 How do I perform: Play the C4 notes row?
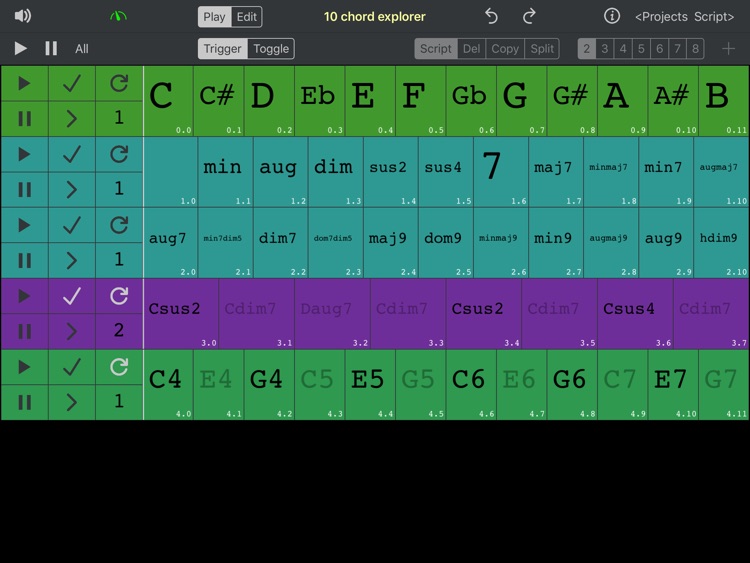click(24, 367)
